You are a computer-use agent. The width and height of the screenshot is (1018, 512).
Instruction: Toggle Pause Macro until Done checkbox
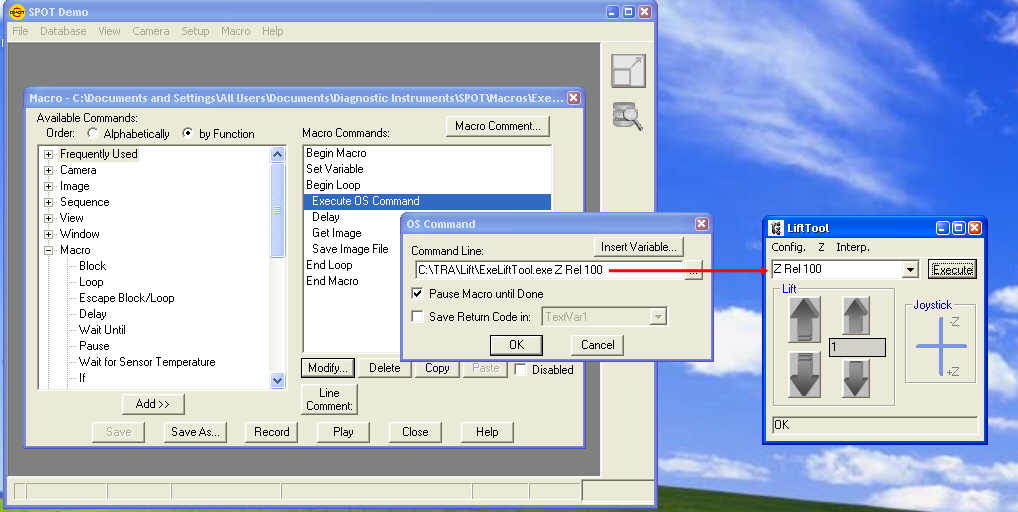417,293
